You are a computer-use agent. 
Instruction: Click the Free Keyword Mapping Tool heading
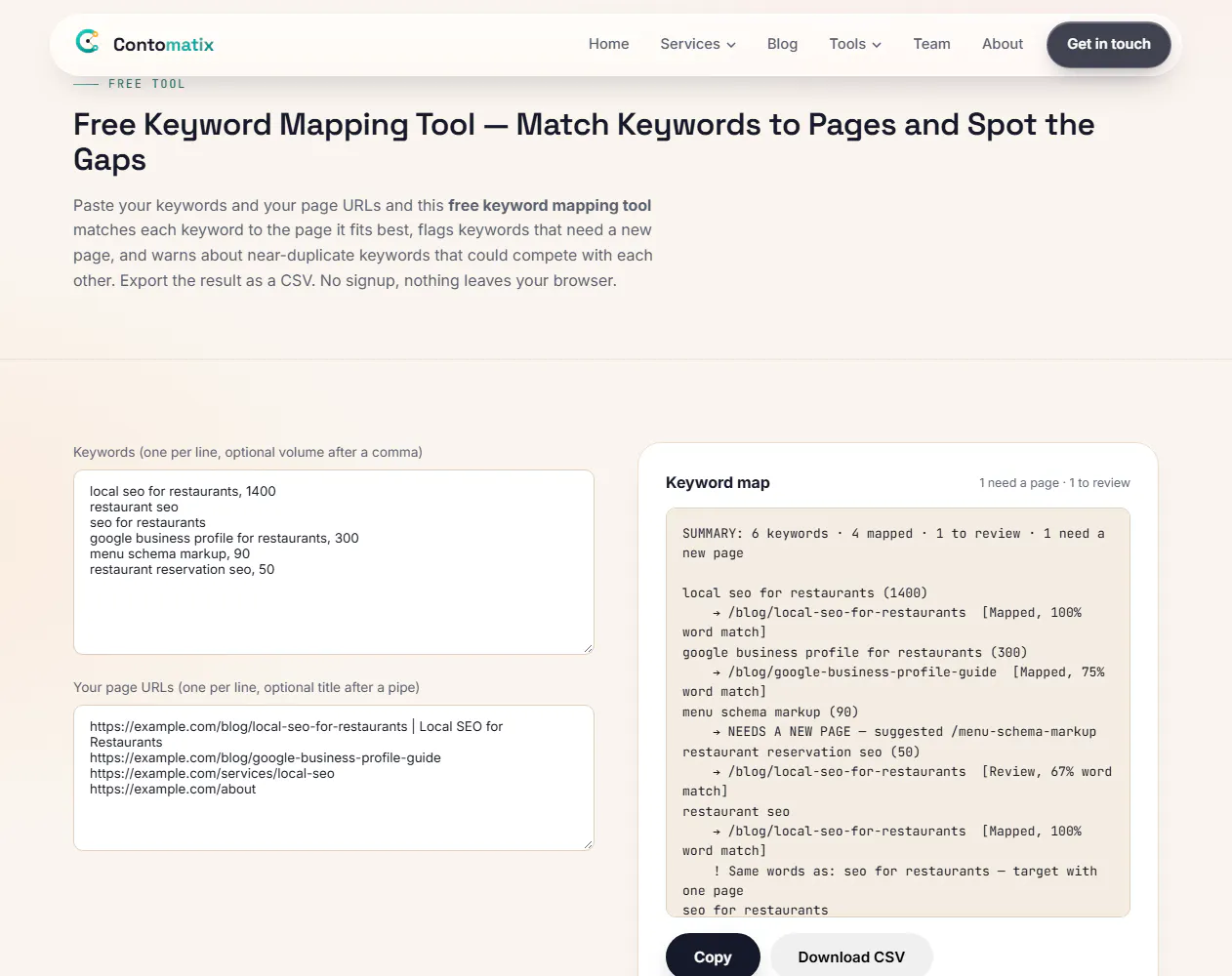584,142
